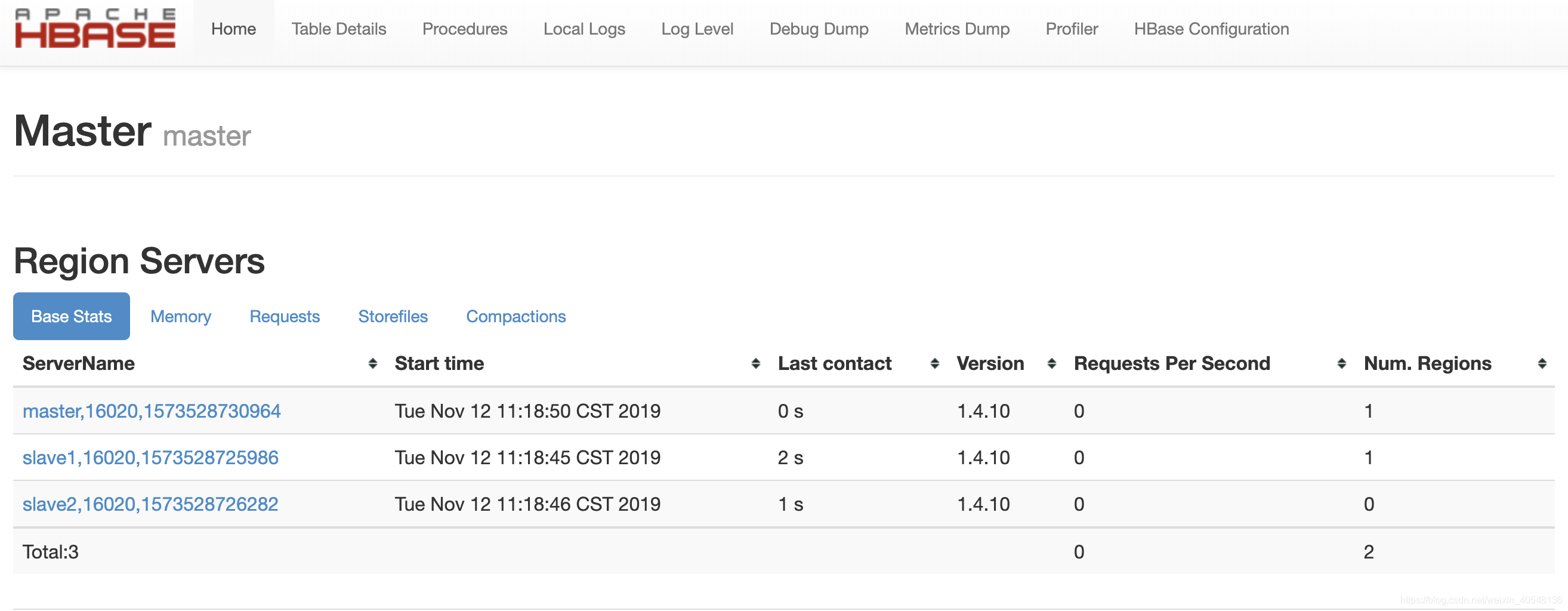The image size is (1568, 611).
Task: Open the master,16020,1573528730964 server link
Action: click(x=152, y=411)
